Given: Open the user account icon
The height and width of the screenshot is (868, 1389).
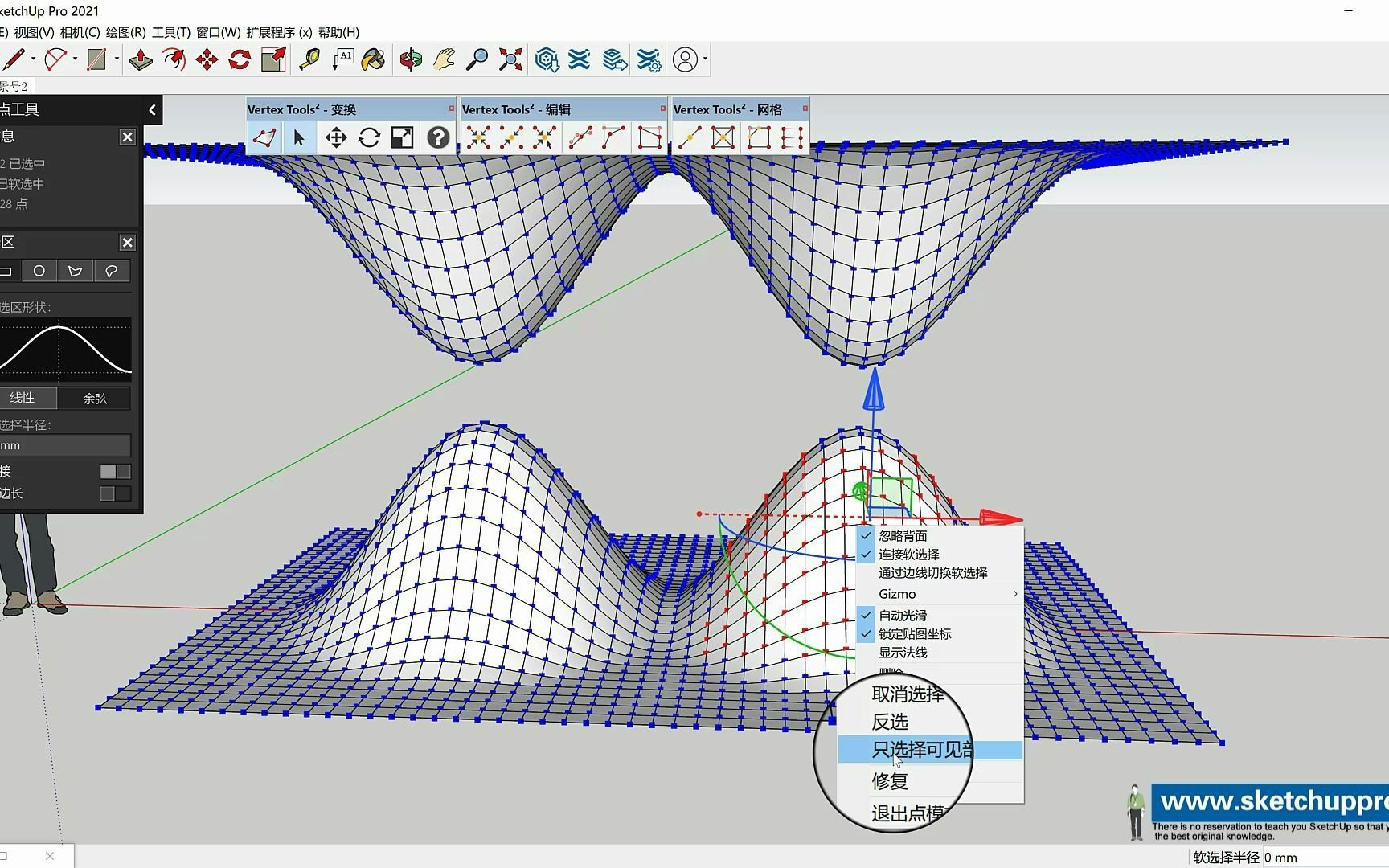Looking at the screenshot, I should point(685,59).
